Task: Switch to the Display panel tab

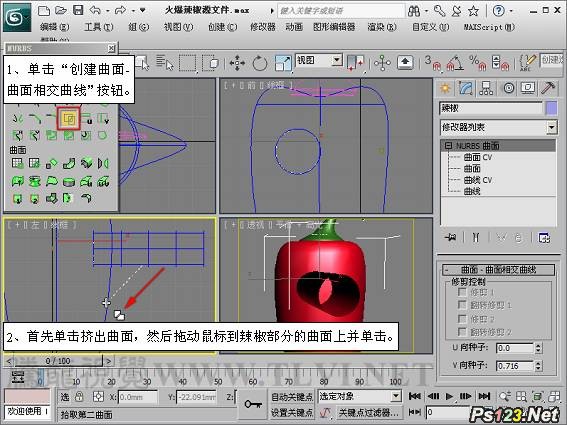Action: pyautogui.click(x=528, y=88)
